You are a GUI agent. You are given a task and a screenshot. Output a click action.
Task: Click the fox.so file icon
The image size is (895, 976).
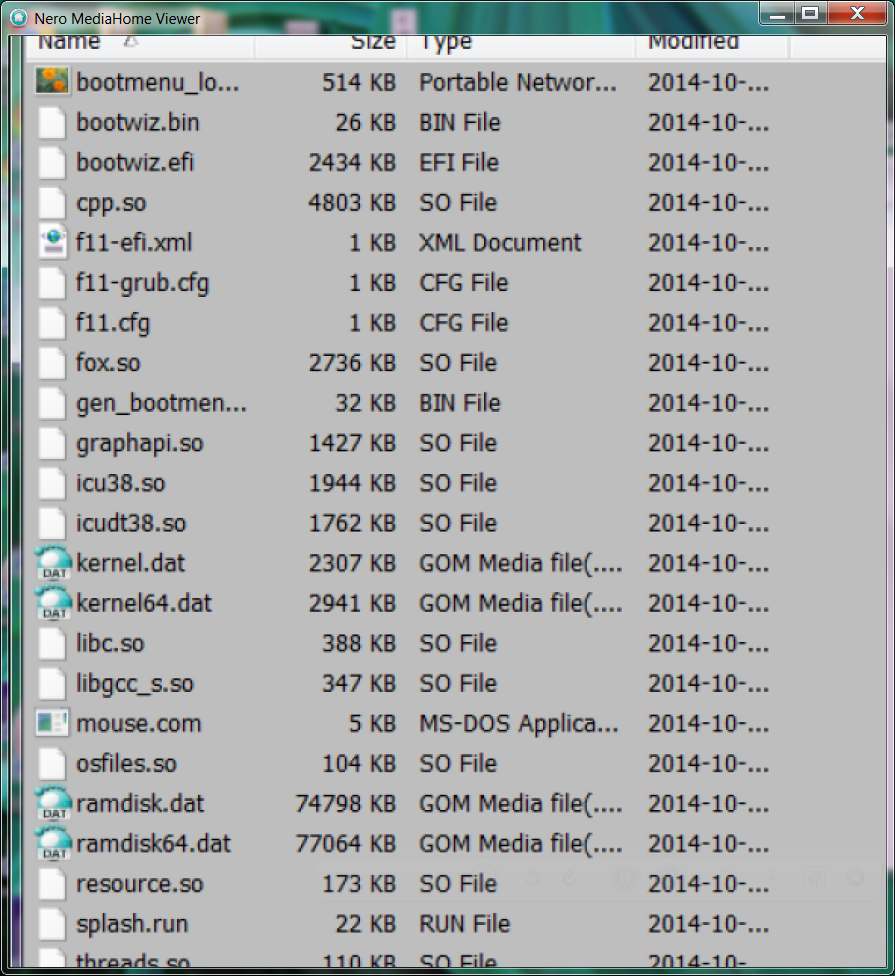pos(52,363)
